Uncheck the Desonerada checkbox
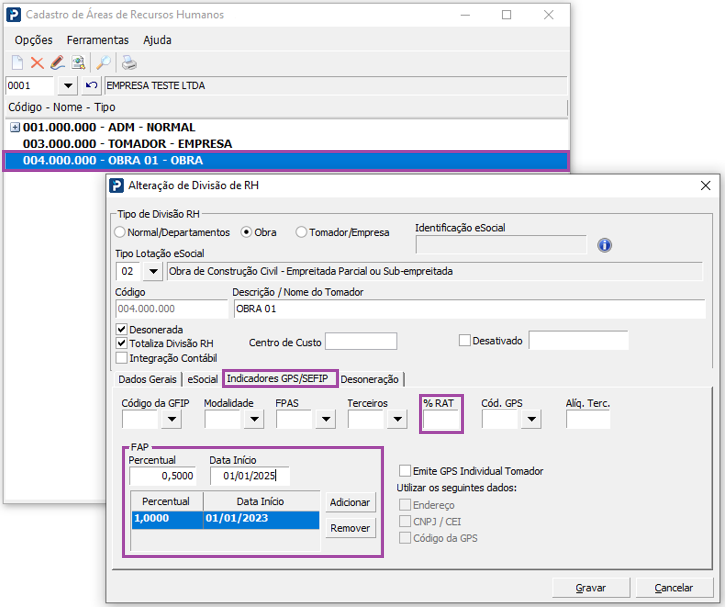The width and height of the screenshot is (726, 610). pos(122,329)
